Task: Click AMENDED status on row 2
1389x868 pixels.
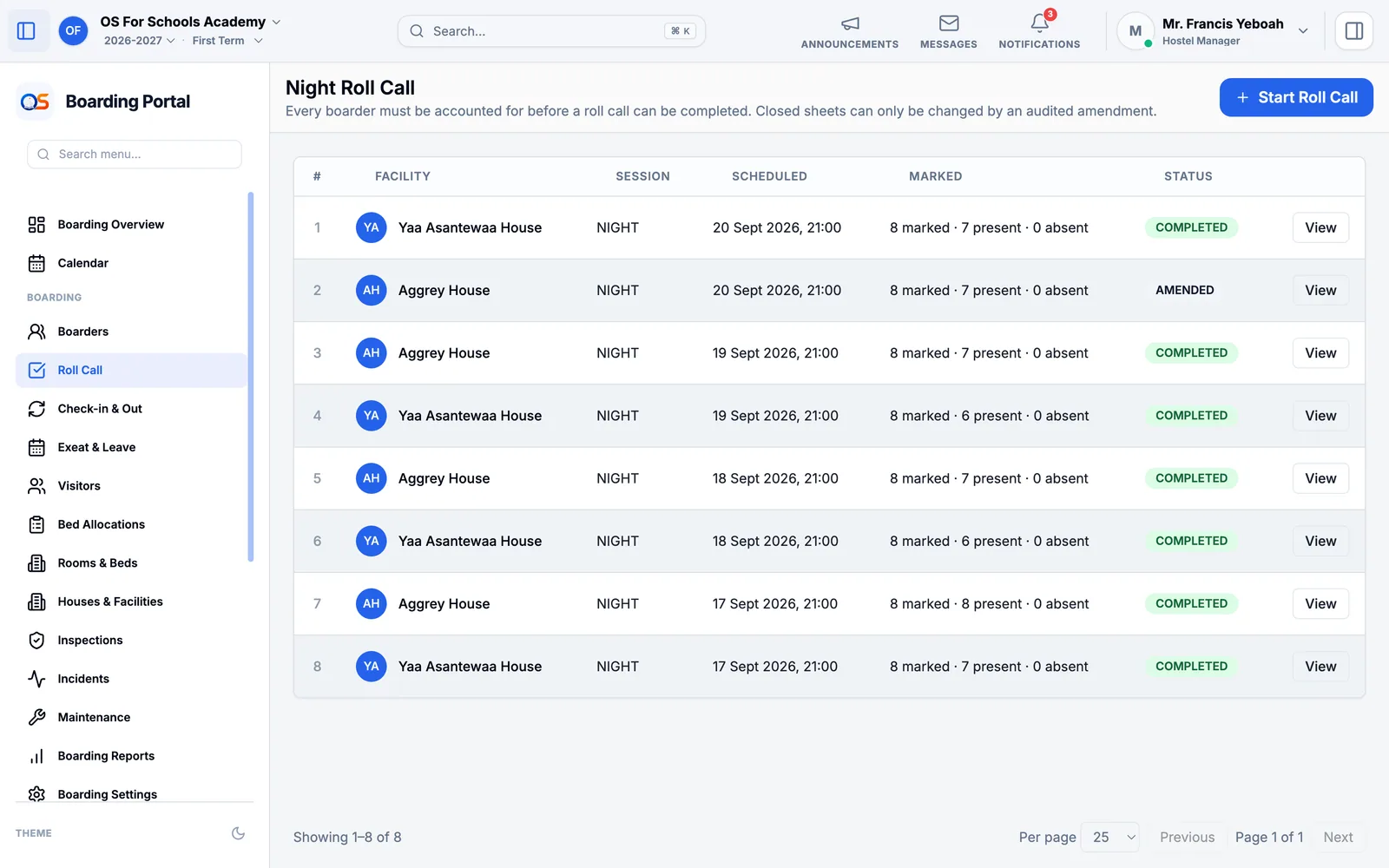Action: [x=1184, y=291]
